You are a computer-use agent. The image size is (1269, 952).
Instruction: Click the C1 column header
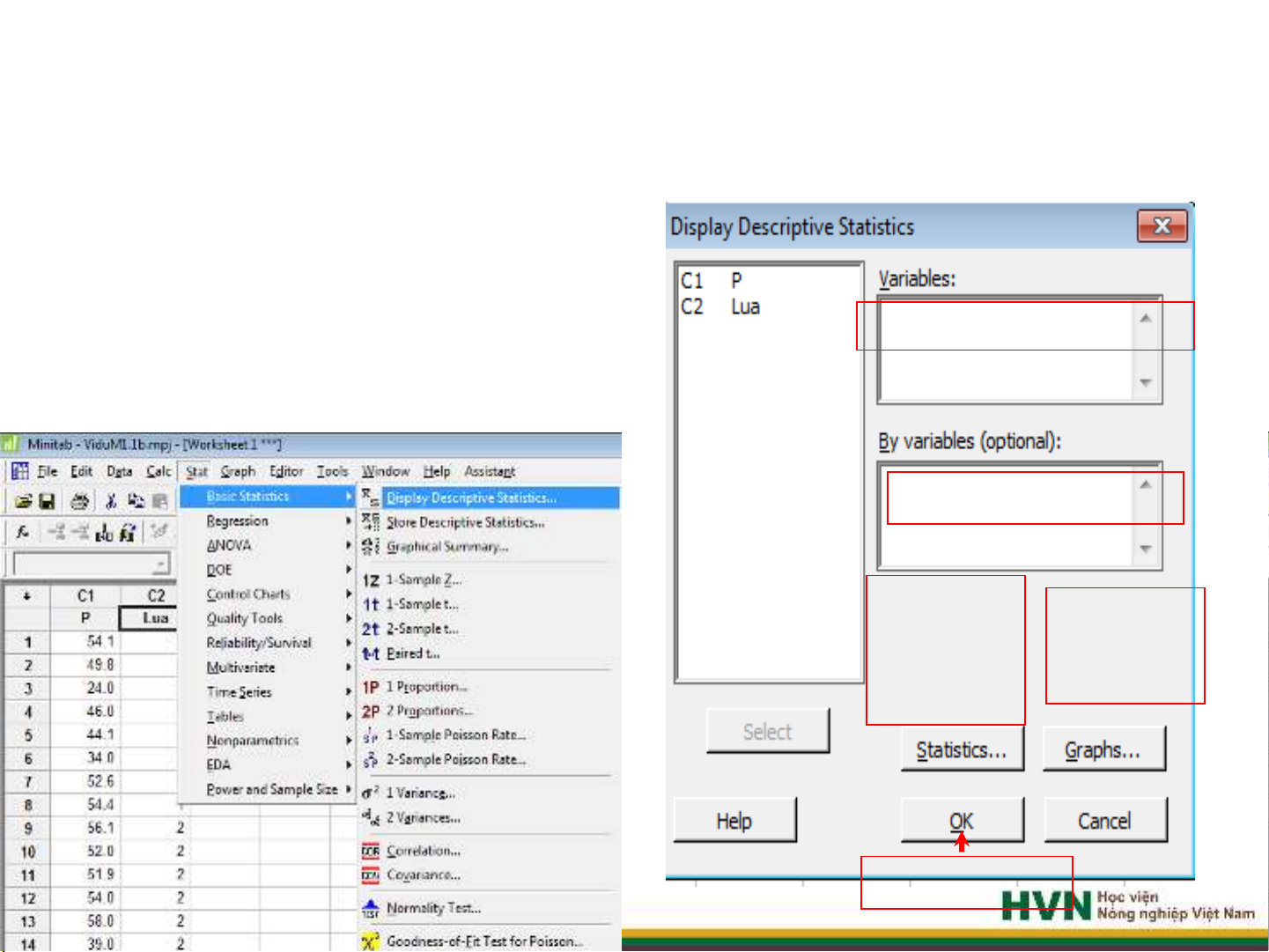pyautogui.click(x=85, y=596)
